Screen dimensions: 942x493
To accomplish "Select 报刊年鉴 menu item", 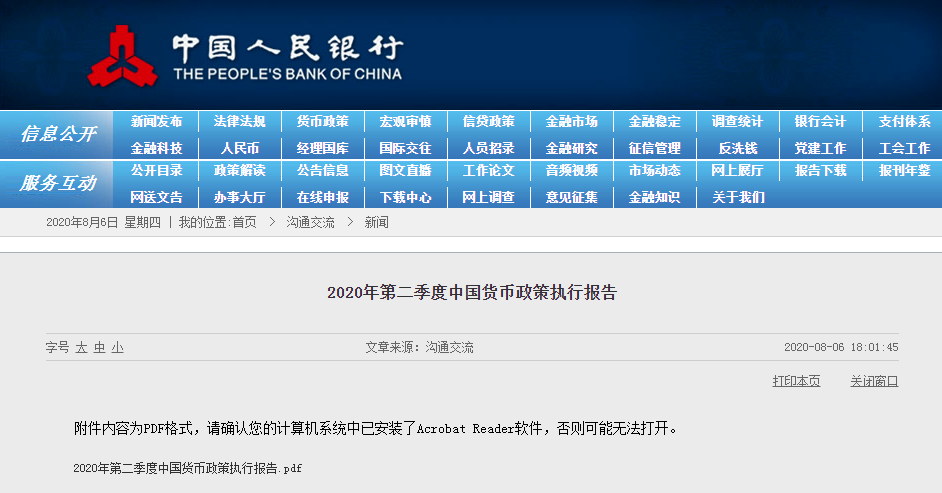I will pyautogui.click(x=904, y=171).
